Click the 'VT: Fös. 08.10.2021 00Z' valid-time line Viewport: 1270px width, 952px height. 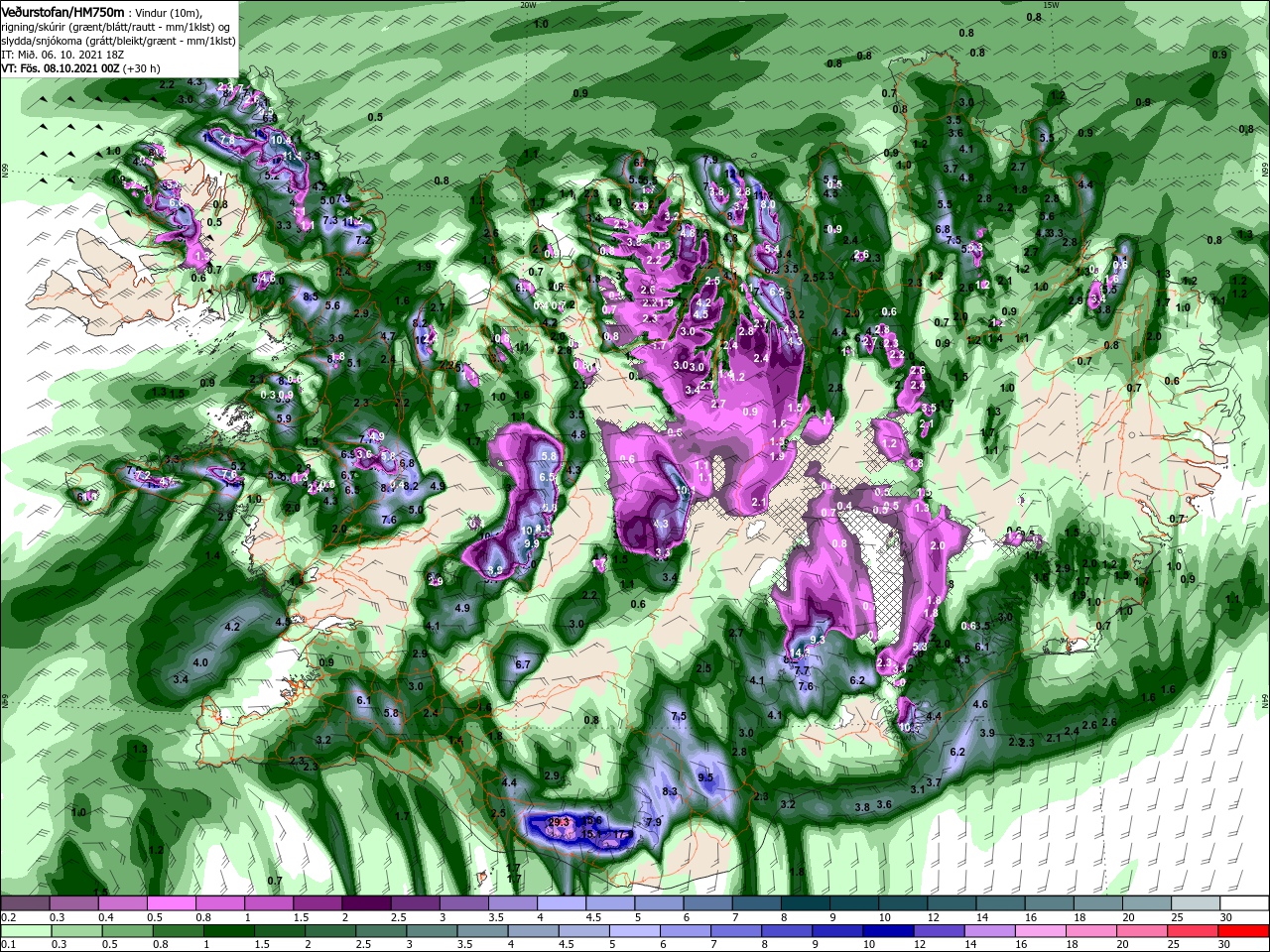pos(61,68)
